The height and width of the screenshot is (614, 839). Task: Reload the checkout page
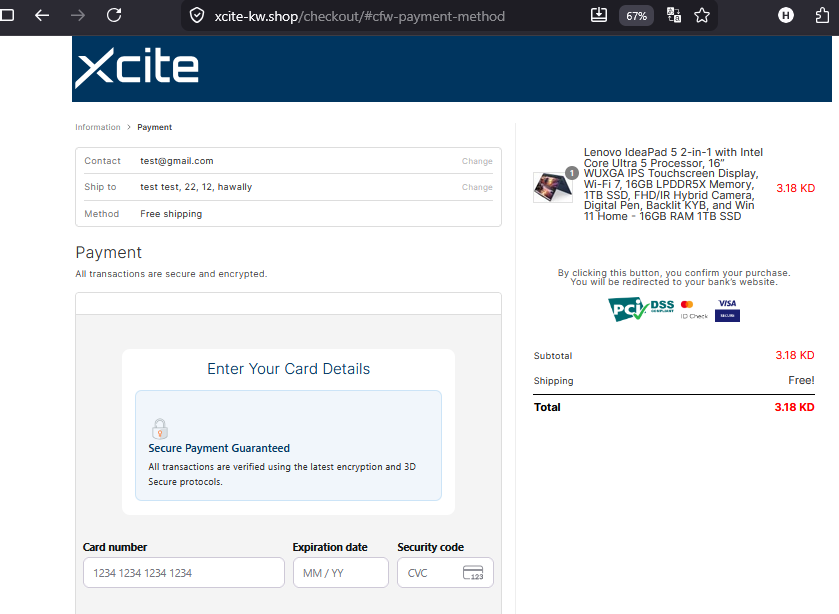pos(114,15)
